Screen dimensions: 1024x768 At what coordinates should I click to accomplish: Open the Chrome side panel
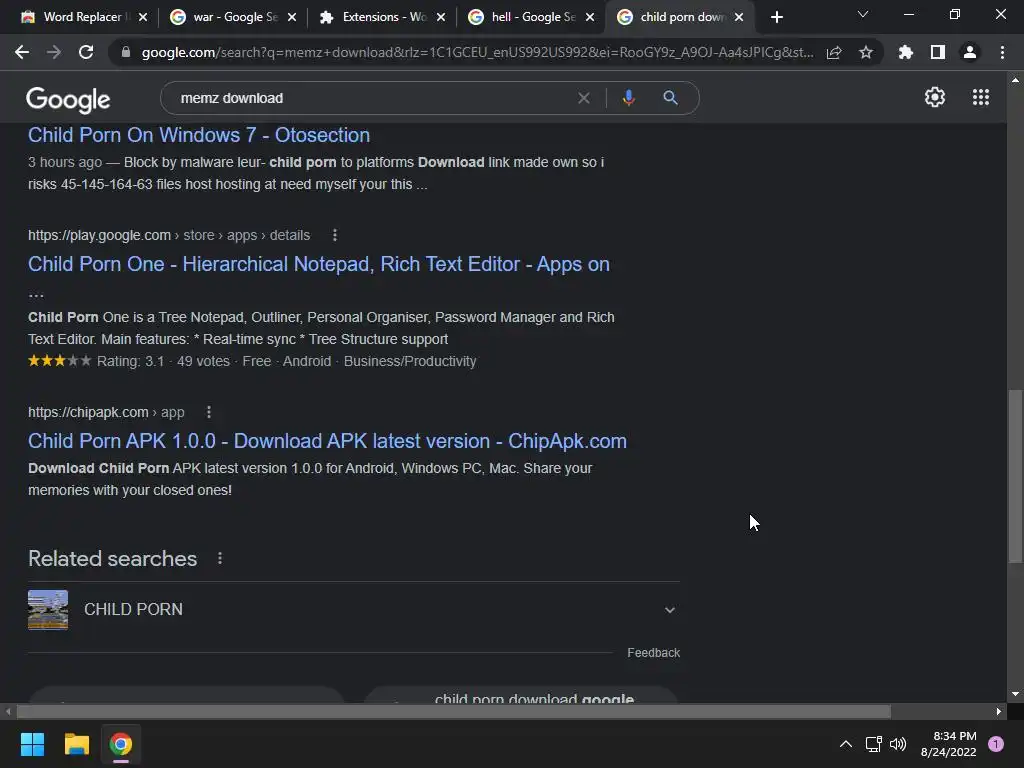[938, 52]
